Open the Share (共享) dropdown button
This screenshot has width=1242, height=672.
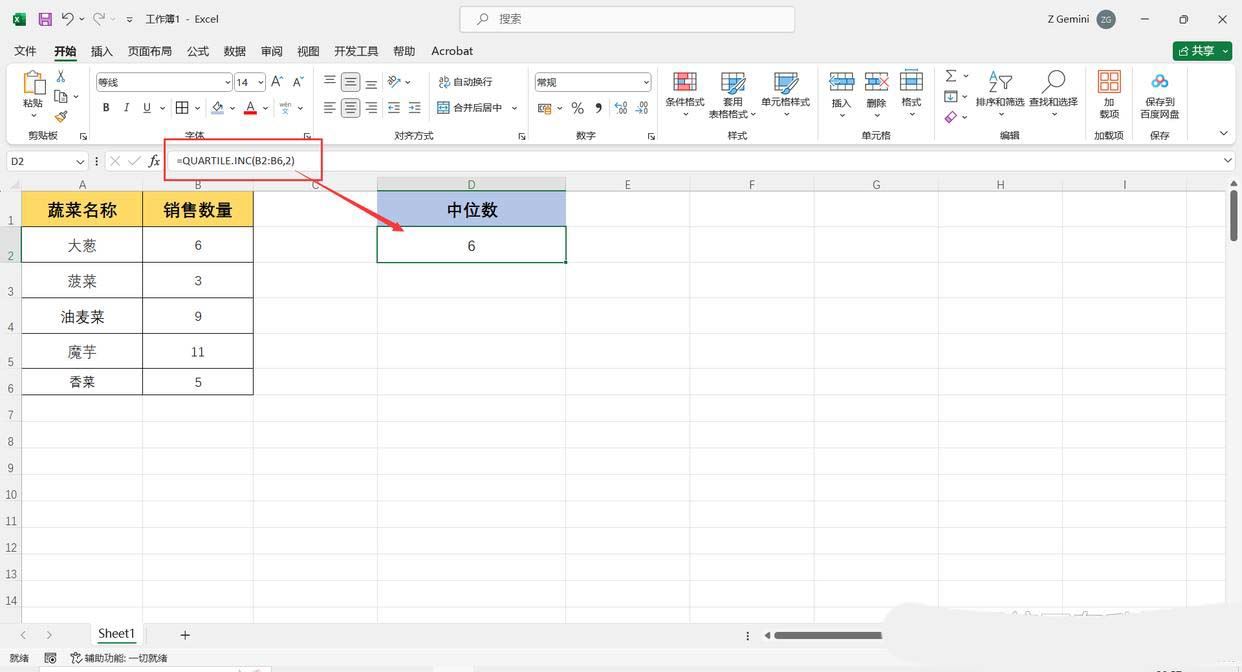click(1202, 51)
